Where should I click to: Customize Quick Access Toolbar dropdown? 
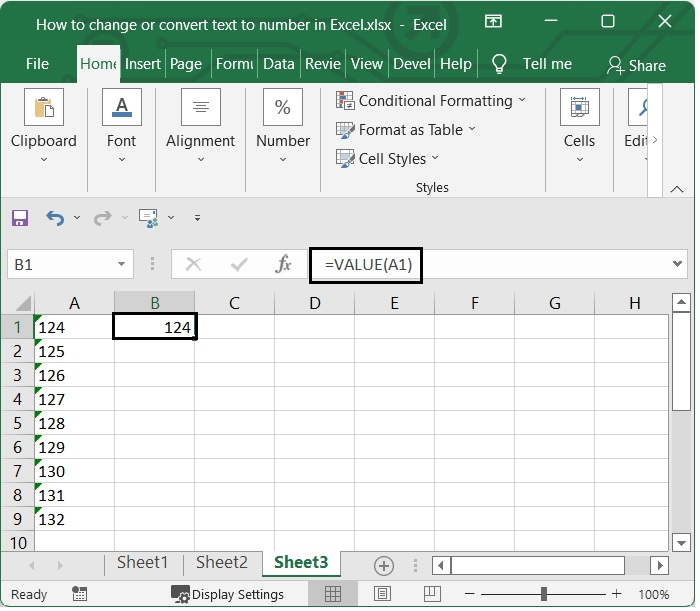pyautogui.click(x=197, y=218)
